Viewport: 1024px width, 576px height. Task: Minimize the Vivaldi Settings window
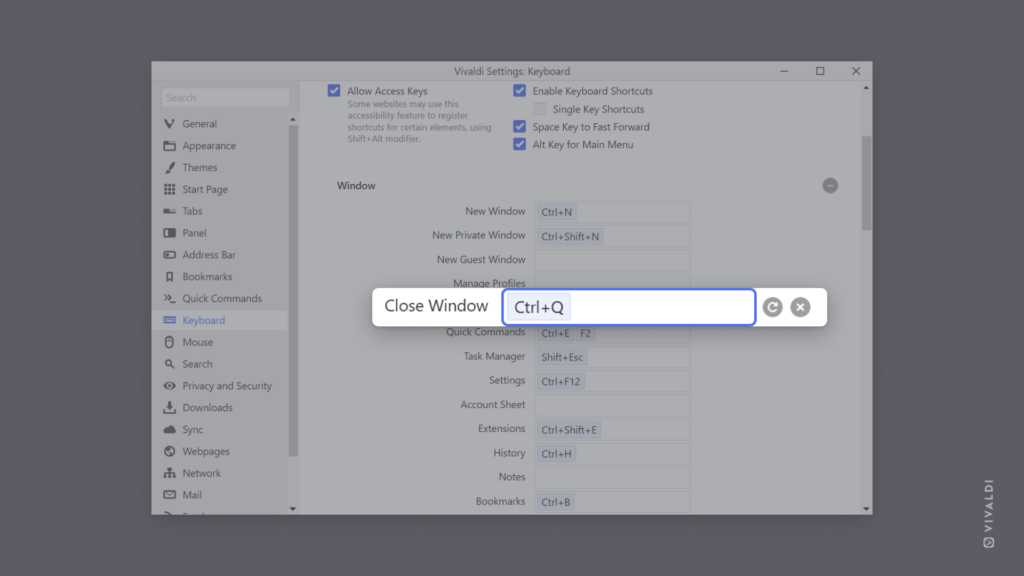[x=784, y=71]
